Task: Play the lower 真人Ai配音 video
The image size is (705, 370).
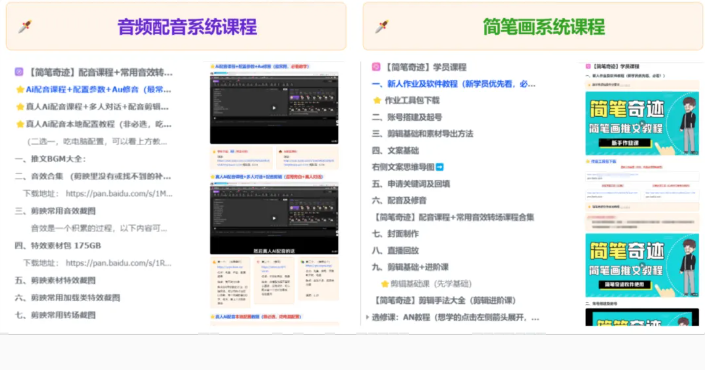Action: (274, 218)
